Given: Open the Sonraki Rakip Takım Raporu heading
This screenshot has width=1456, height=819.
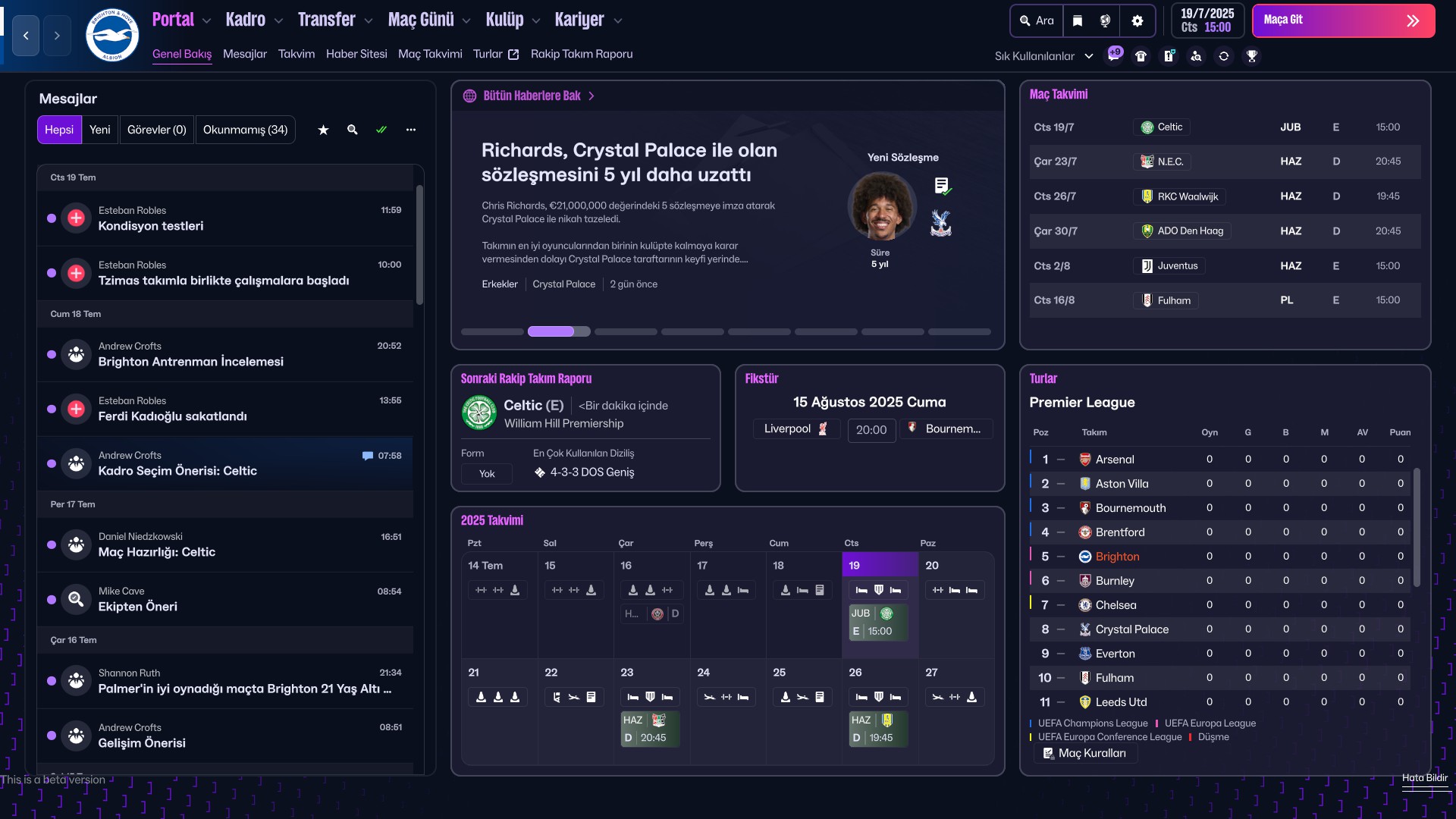Looking at the screenshot, I should (526, 378).
